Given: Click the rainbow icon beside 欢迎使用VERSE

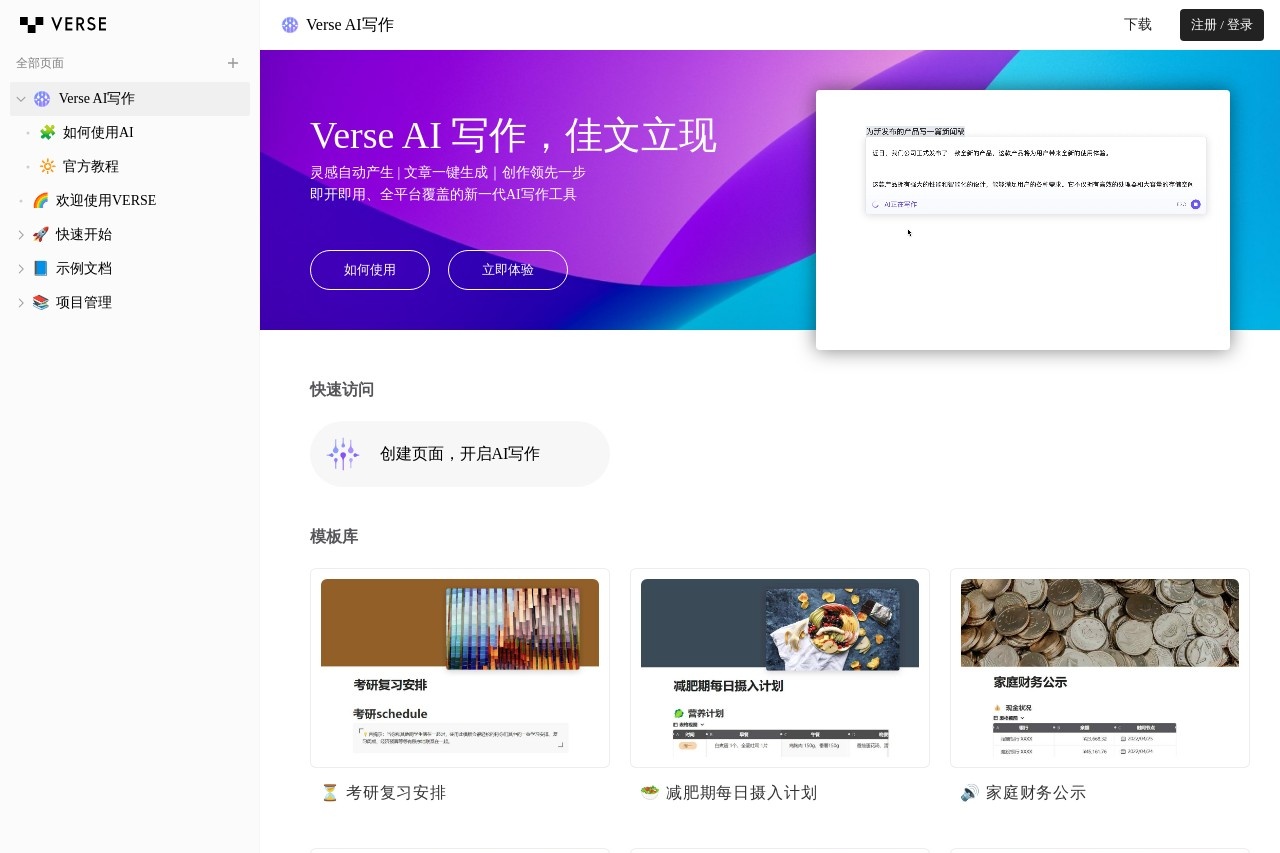Looking at the screenshot, I should tap(40, 200).
